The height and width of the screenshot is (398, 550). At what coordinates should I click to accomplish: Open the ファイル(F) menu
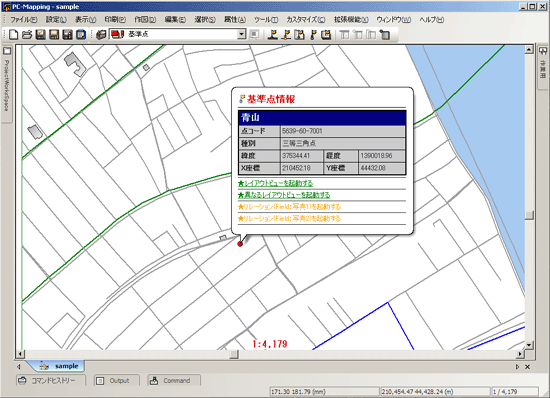tap(24, 20)
